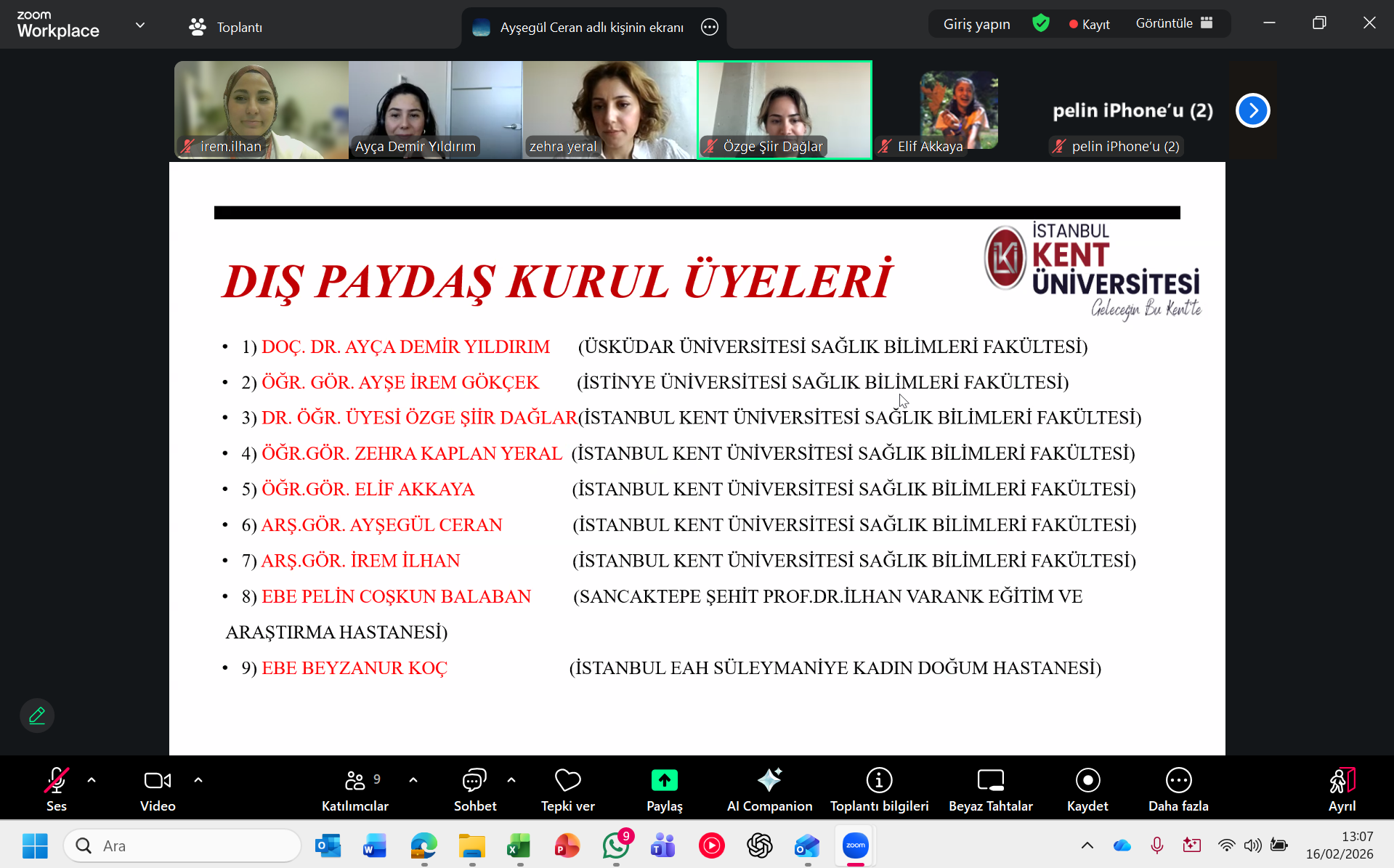Open WhatsApp from the taskbar
This screenshot has width=1394, height=868.
pos(615,845)
